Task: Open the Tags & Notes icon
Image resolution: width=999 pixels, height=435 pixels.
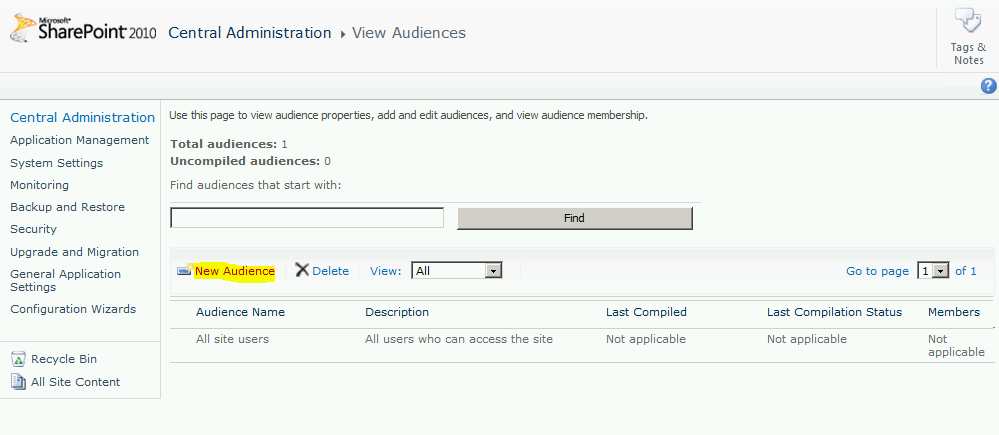Action: click(x=967, y=22)
